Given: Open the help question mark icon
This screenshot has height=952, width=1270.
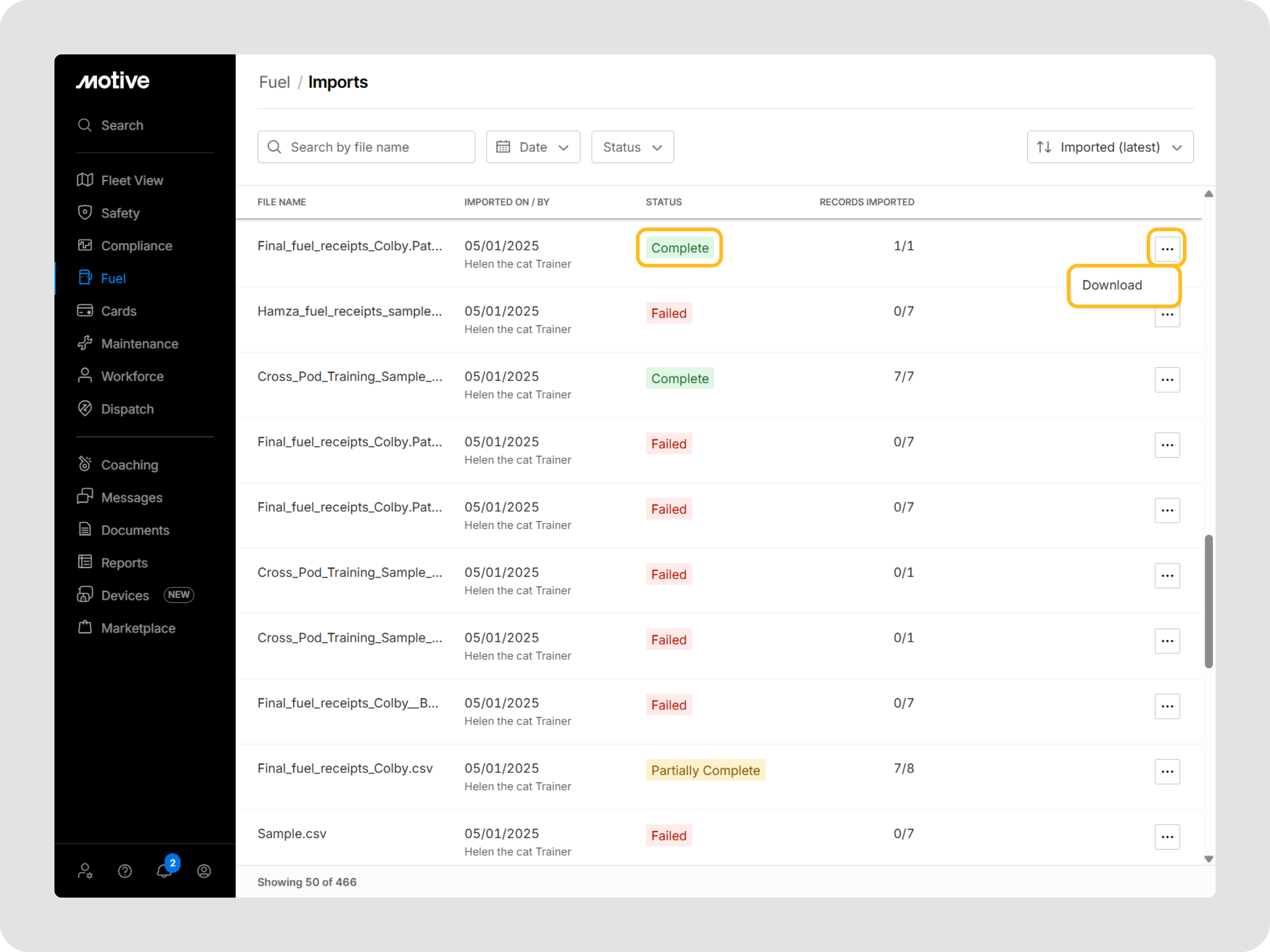Looking at the screenshot, I should click(x=125, y=871).
